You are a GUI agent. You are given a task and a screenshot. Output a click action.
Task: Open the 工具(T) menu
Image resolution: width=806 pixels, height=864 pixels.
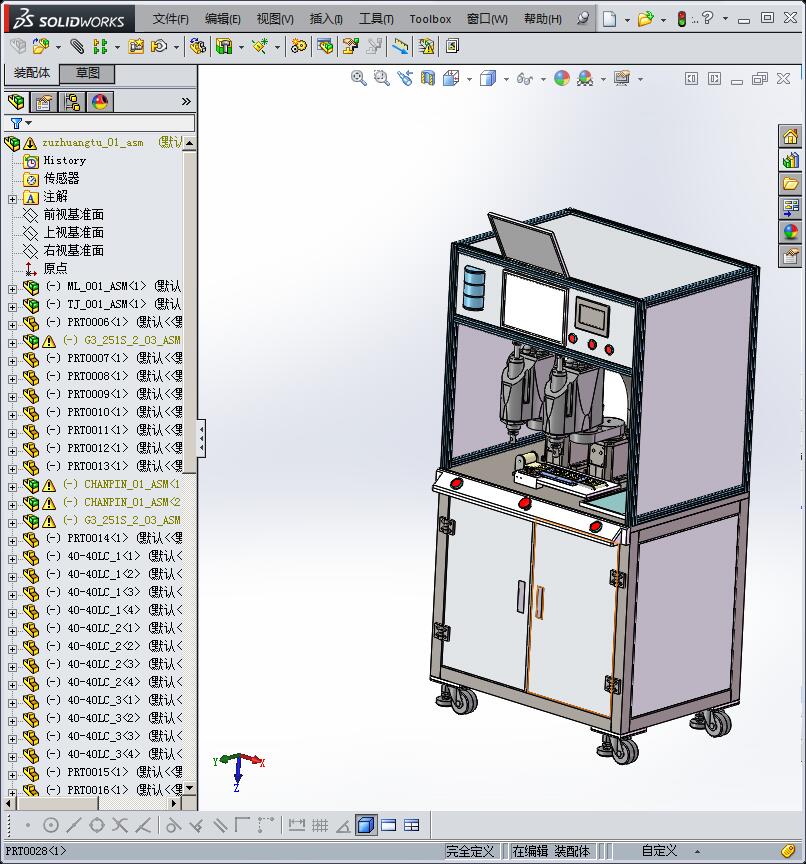point(376,19)
